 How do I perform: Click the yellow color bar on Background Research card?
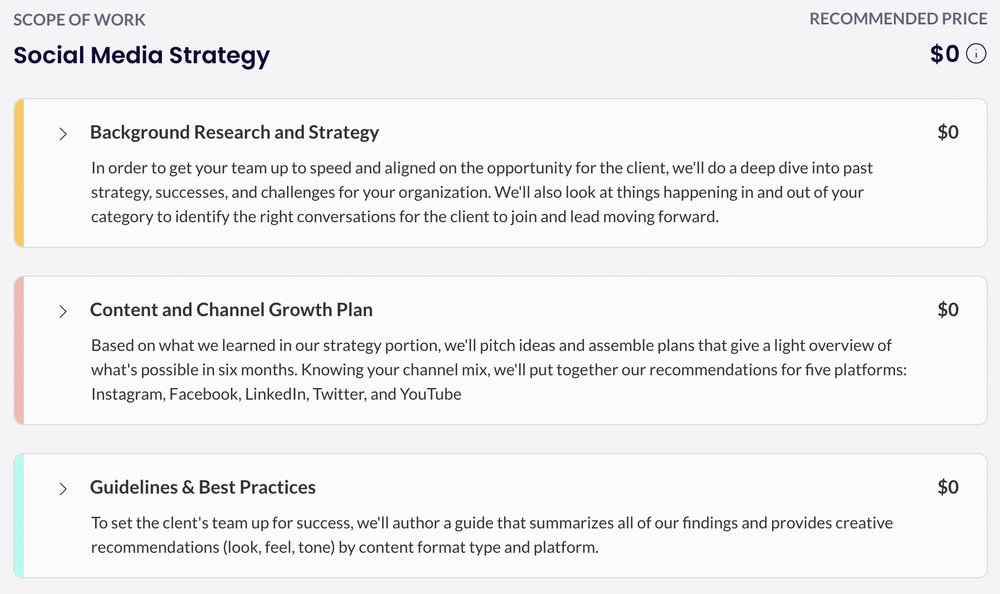tap(19, 173)
